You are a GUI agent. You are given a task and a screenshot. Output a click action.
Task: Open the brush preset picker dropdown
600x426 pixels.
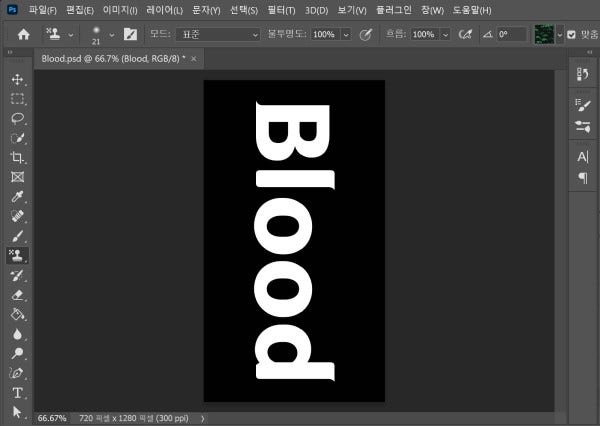tap(112, 35)
